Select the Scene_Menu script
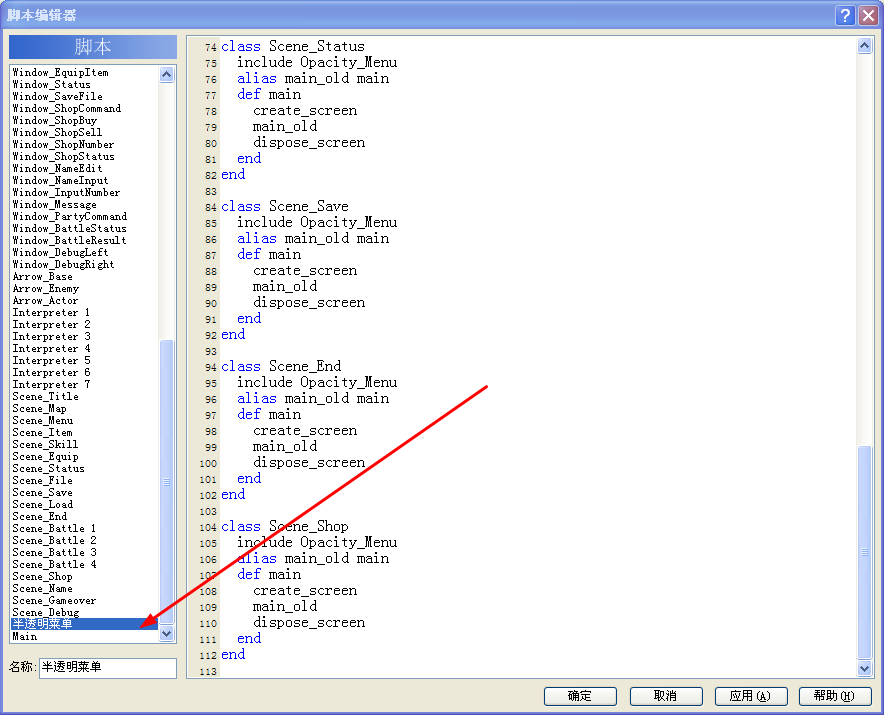Viewport: 884px width, 715px height. 85,421
